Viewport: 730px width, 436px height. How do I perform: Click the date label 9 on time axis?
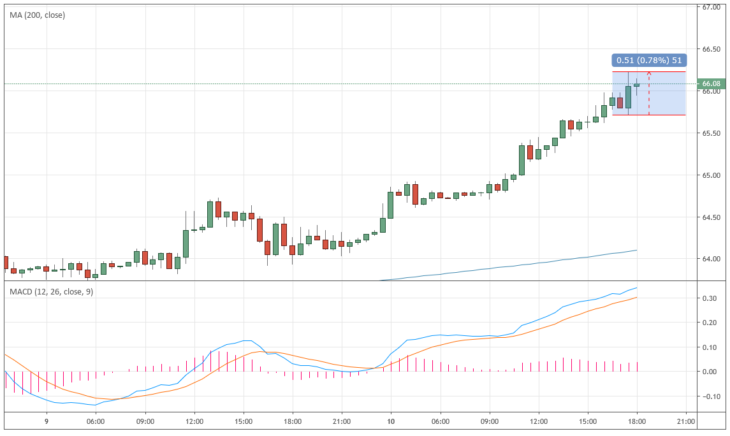tap(46, 422)
